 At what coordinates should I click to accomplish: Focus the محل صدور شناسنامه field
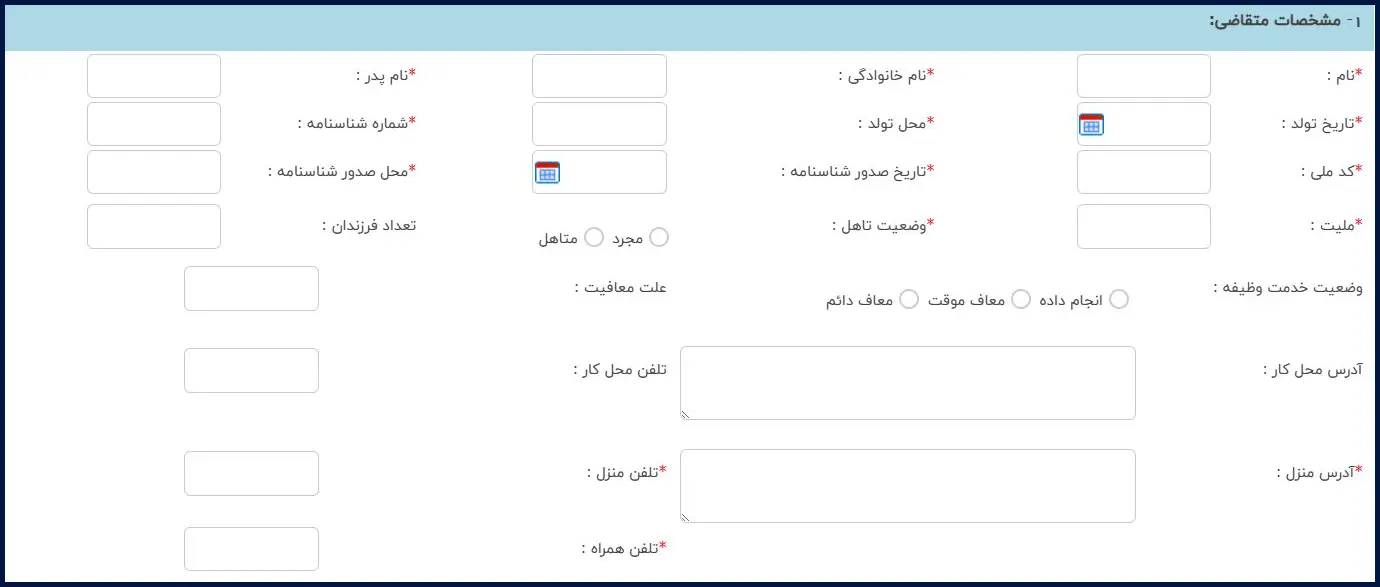tap(154, 172)
